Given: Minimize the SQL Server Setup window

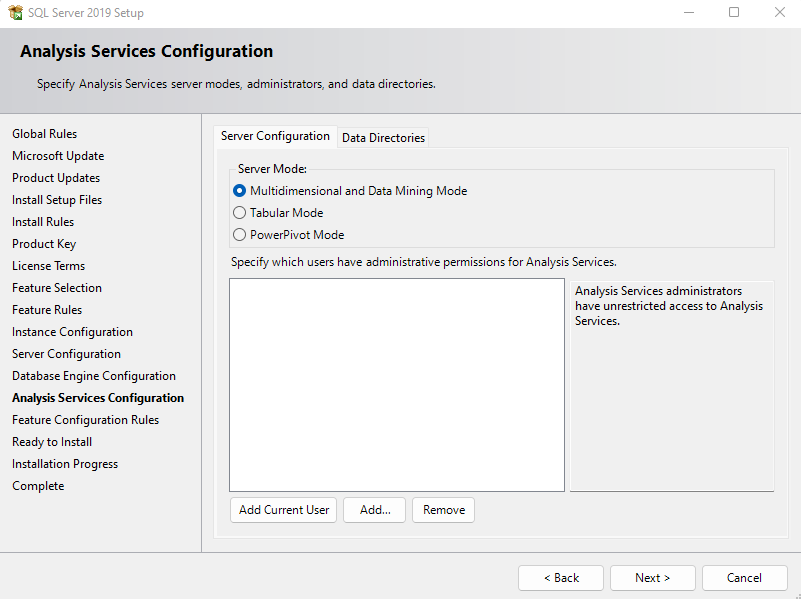Looking at the screenshot, I should 688,13.
